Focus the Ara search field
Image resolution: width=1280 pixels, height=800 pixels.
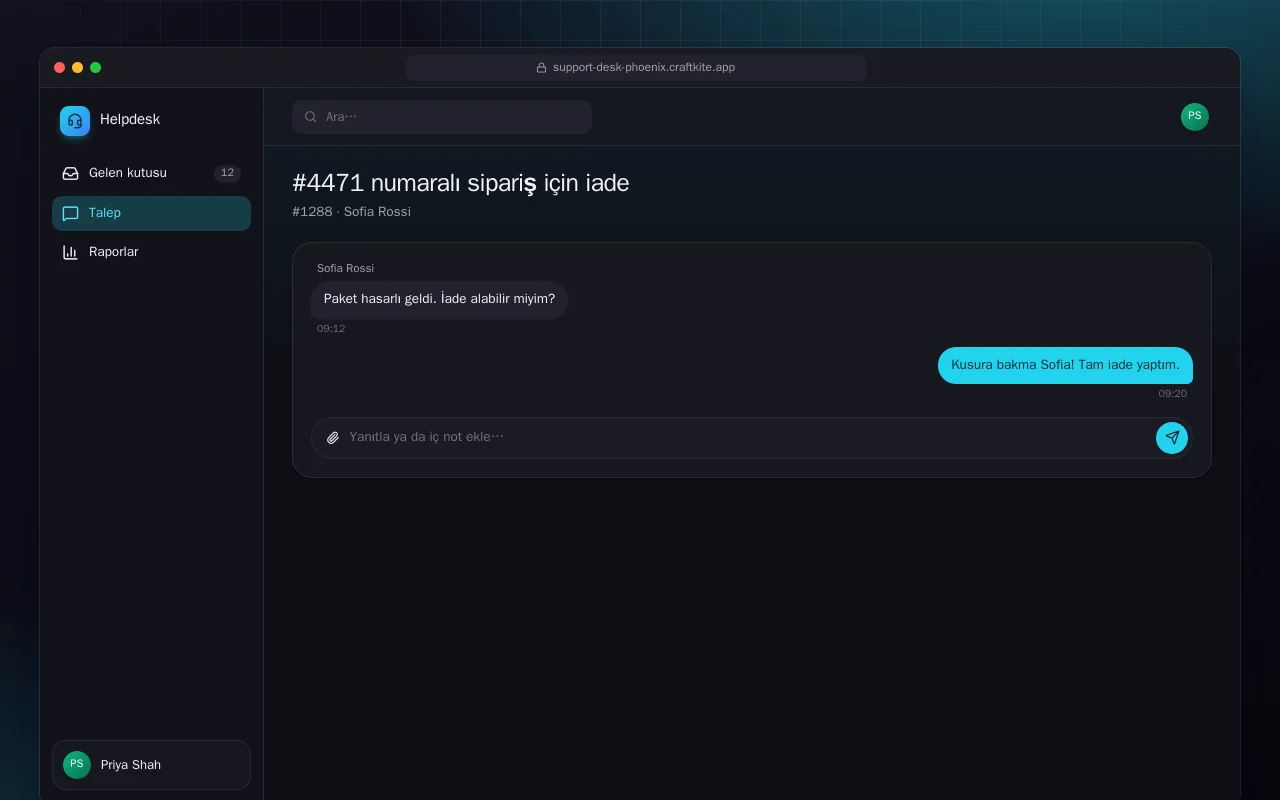click(442, 117)
